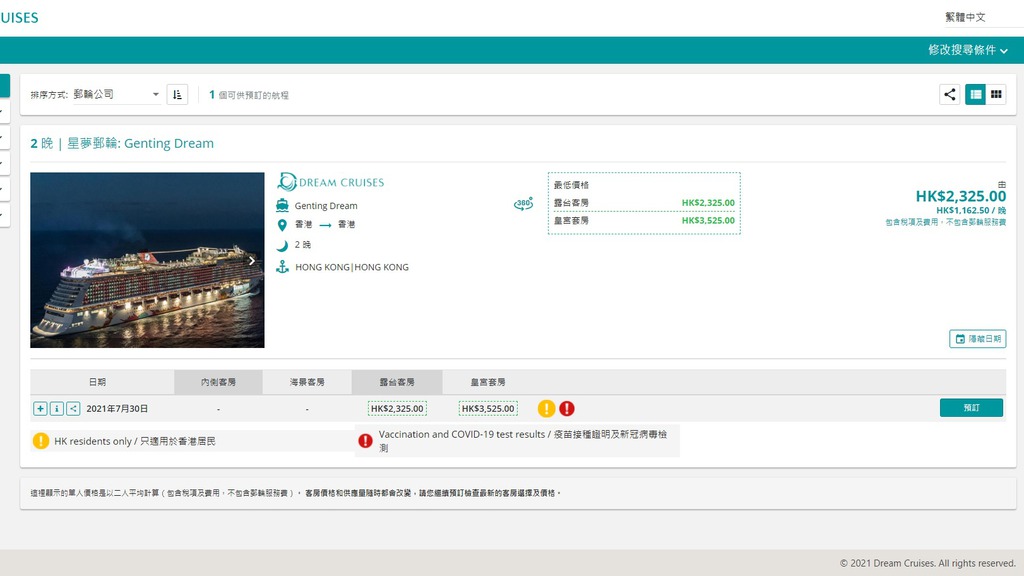Select the 皇宮客房 cabin column header
The image size is (1024, 576).
(x=488, y=382)
